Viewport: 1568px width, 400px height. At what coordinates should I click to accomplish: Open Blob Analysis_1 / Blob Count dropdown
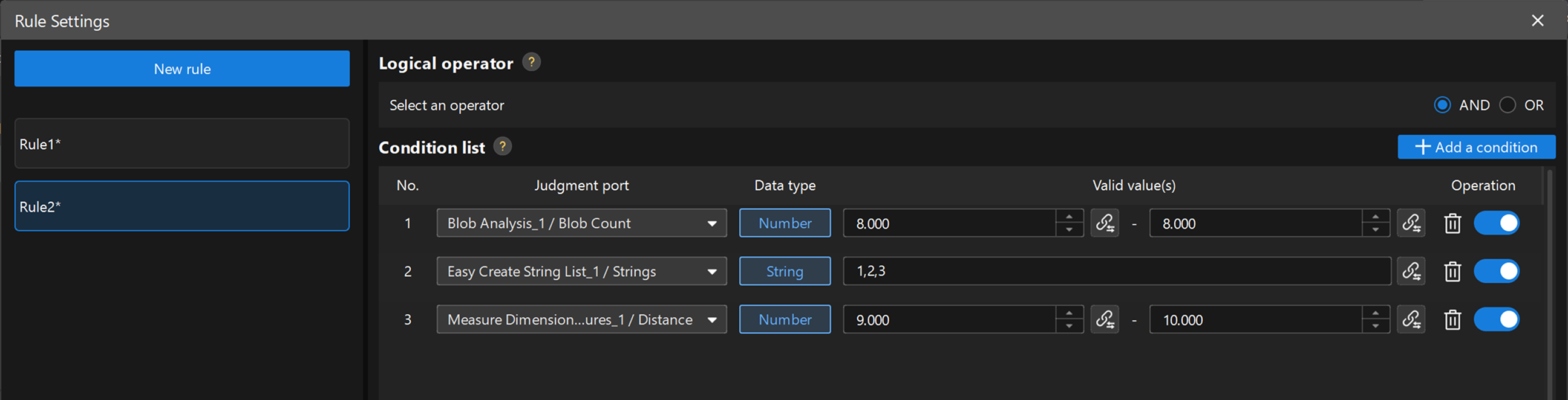click(x=581, y=223)
